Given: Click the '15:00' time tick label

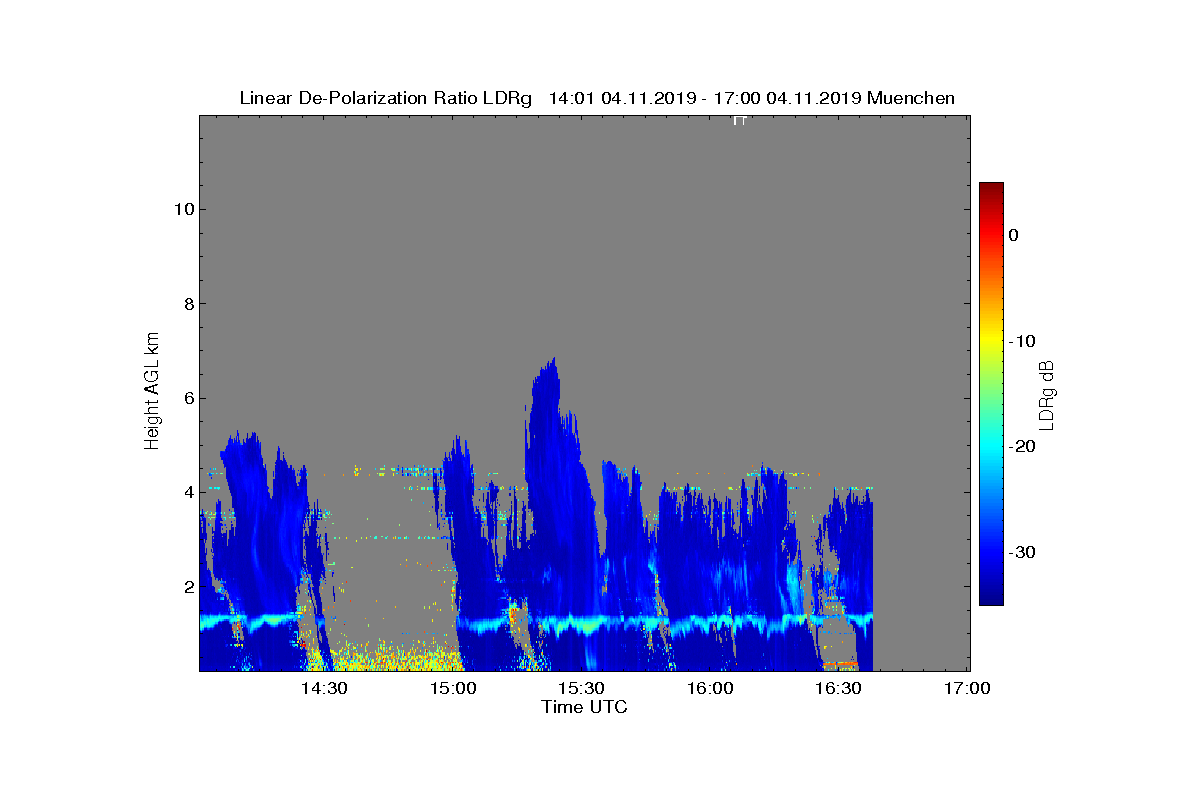Looking at the screenshot, I should click(x=453, y=688).
